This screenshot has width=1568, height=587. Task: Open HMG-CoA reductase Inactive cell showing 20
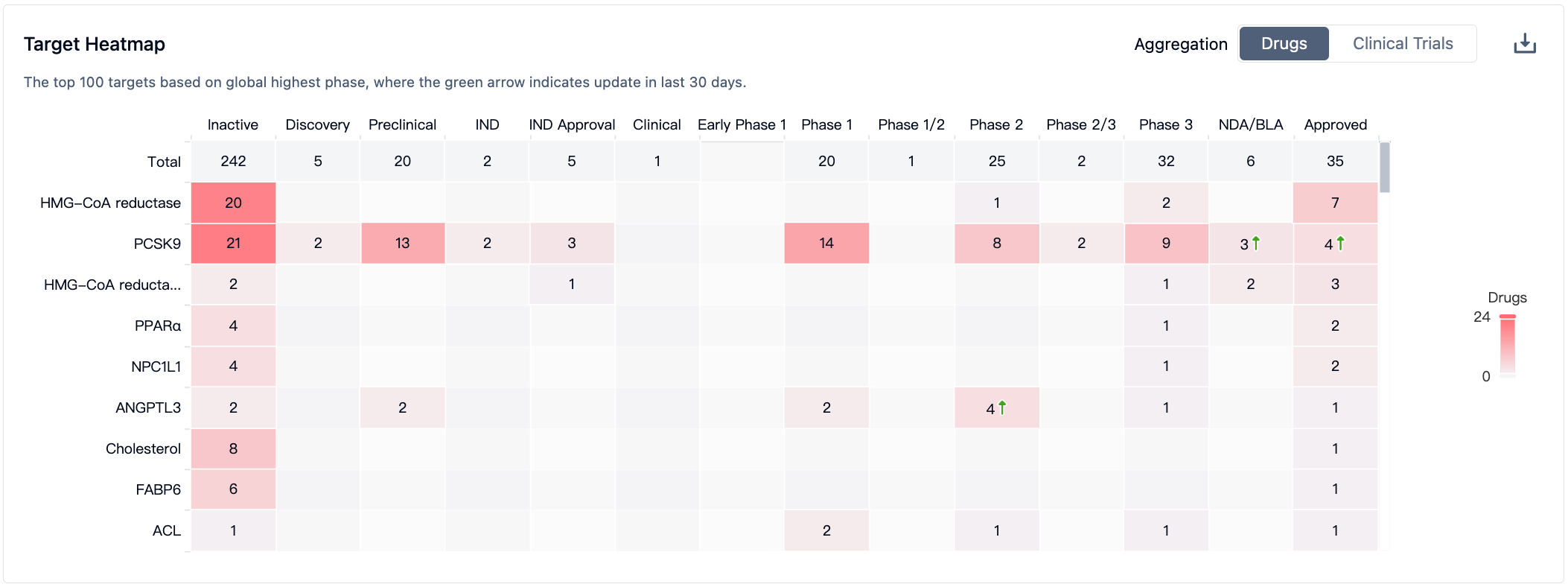(x=233, y=203)
